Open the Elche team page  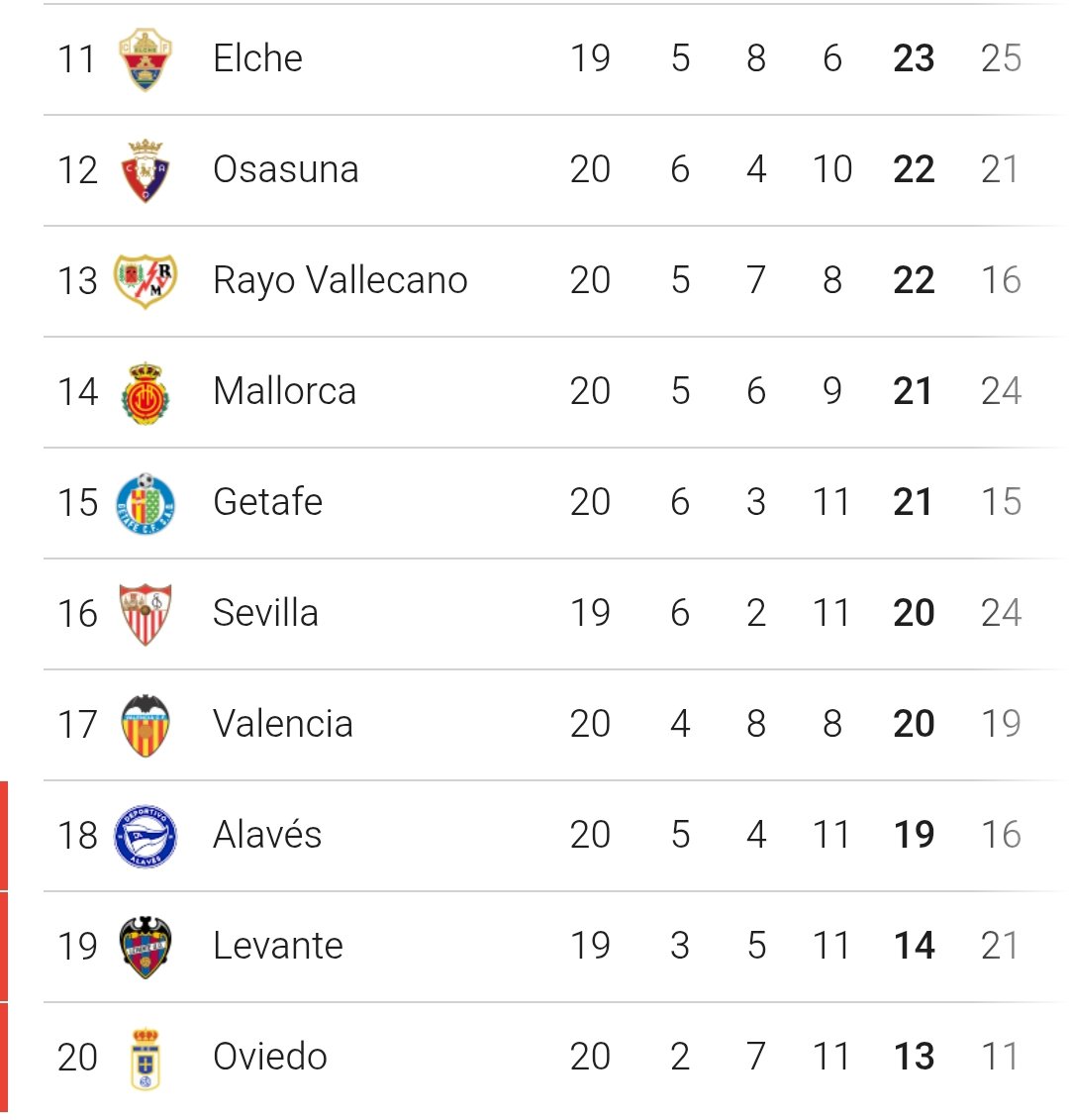pyautogui.click(x=257, y=58)
